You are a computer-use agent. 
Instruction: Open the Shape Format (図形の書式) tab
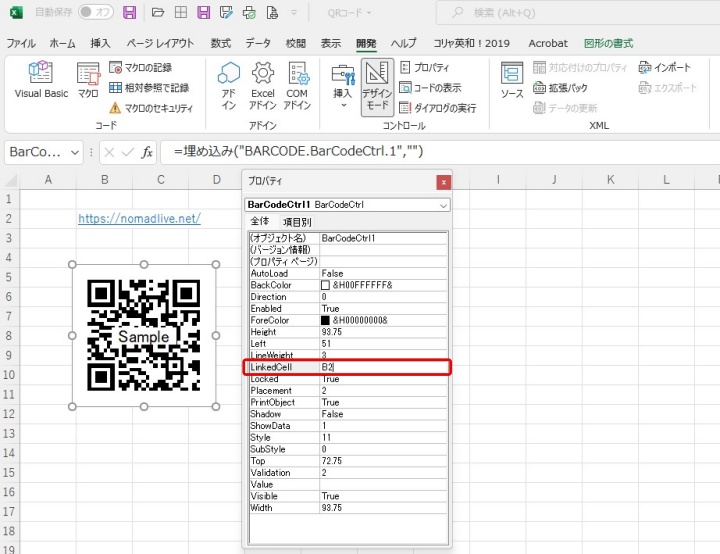click(608, 43)
